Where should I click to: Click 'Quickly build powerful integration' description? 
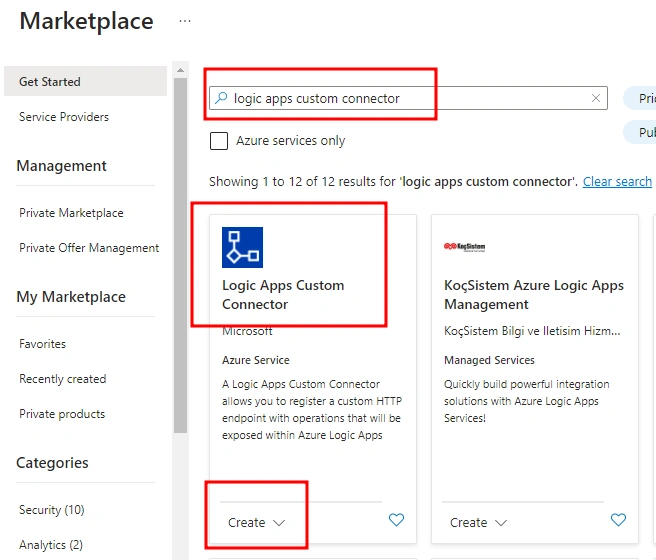(x=526, y=401)
